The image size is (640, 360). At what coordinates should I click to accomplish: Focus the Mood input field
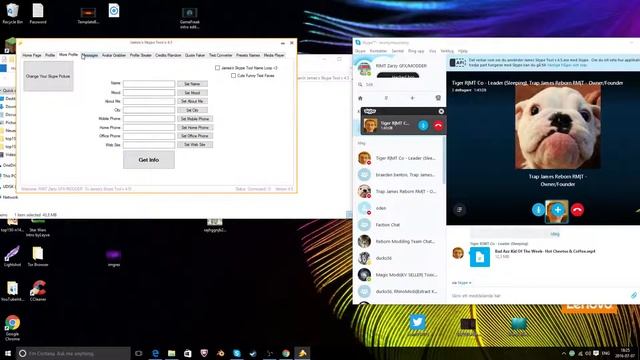[149, 93]
